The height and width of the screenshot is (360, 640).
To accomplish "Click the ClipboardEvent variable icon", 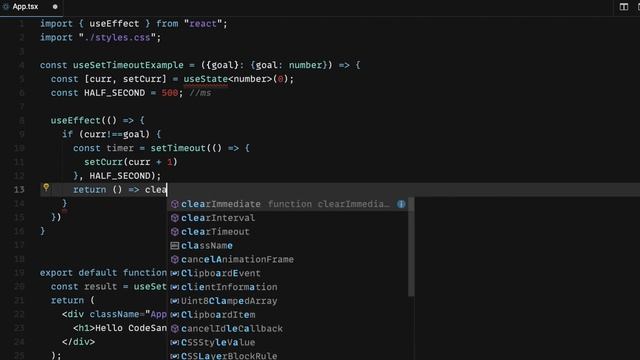I will (x=175, y=273).
